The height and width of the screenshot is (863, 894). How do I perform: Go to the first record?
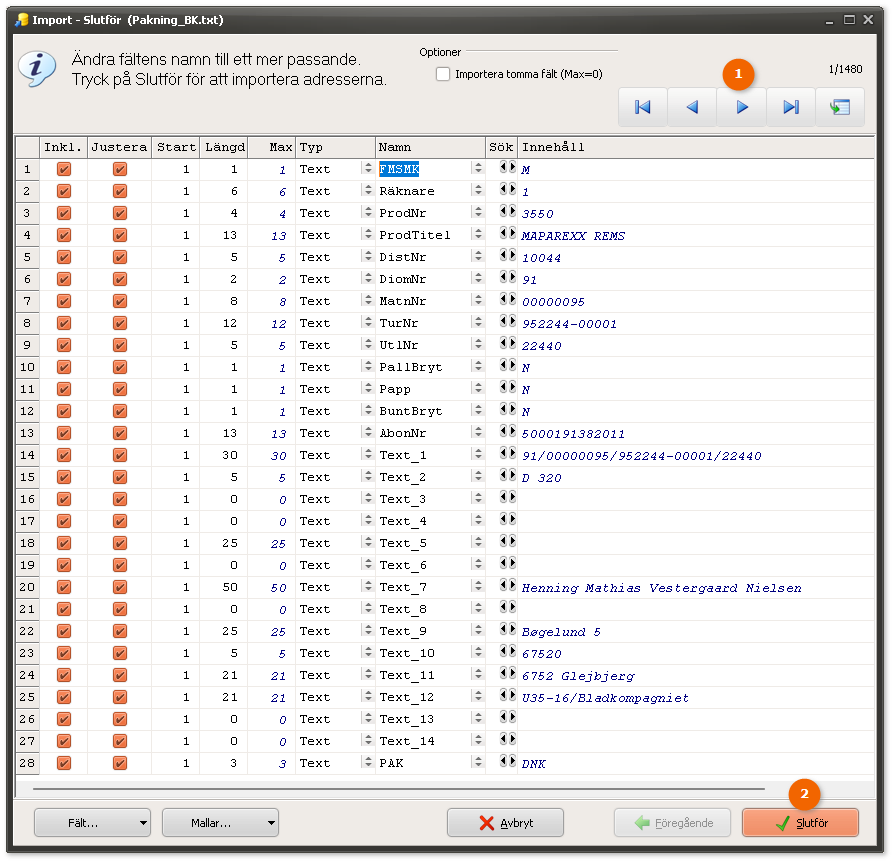(x=643, y=107)
